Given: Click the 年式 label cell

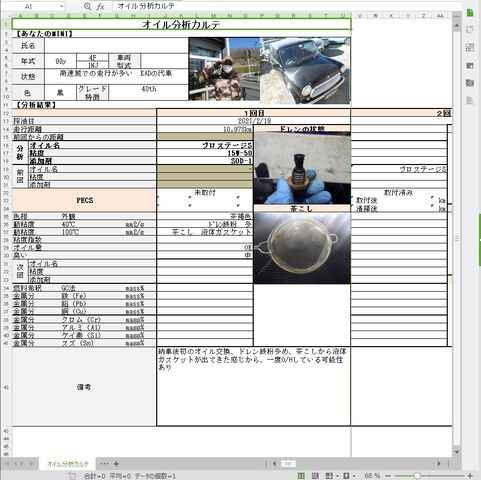Looking at the screenshot, I should (x=28, y=61).
